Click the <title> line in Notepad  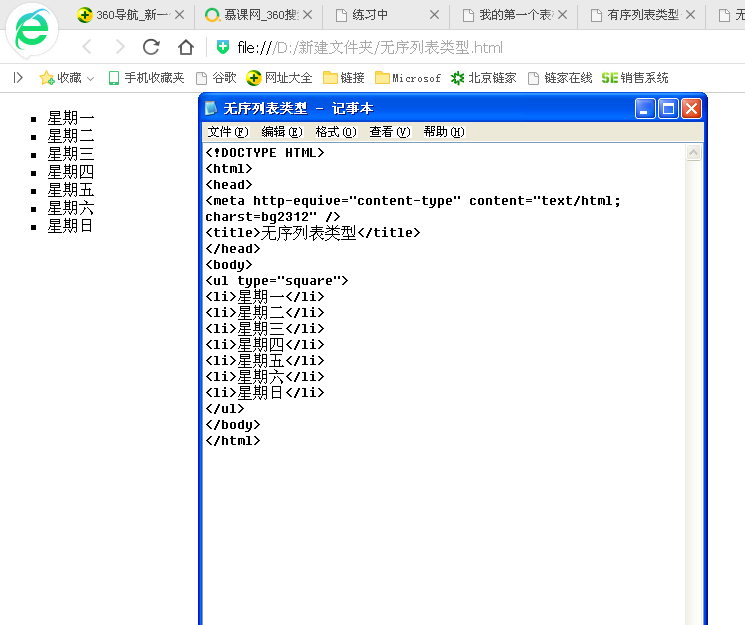[313, 232]
